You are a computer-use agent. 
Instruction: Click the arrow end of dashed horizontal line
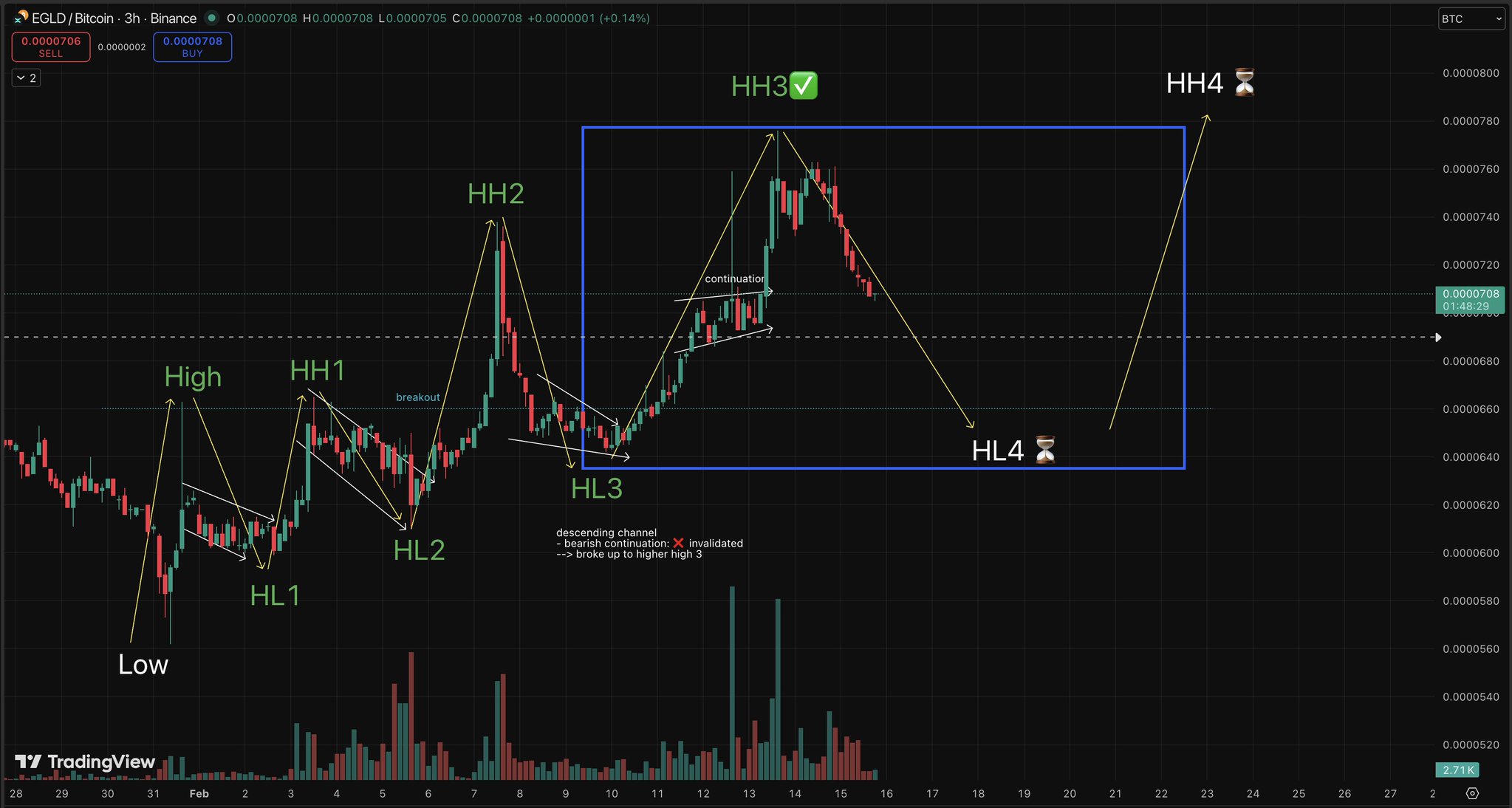(x=1437, y=338)
